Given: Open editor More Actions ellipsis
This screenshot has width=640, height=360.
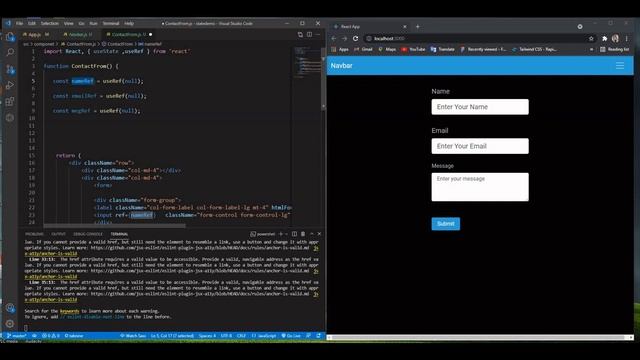Looking at the screenshot, I should 318,35.
